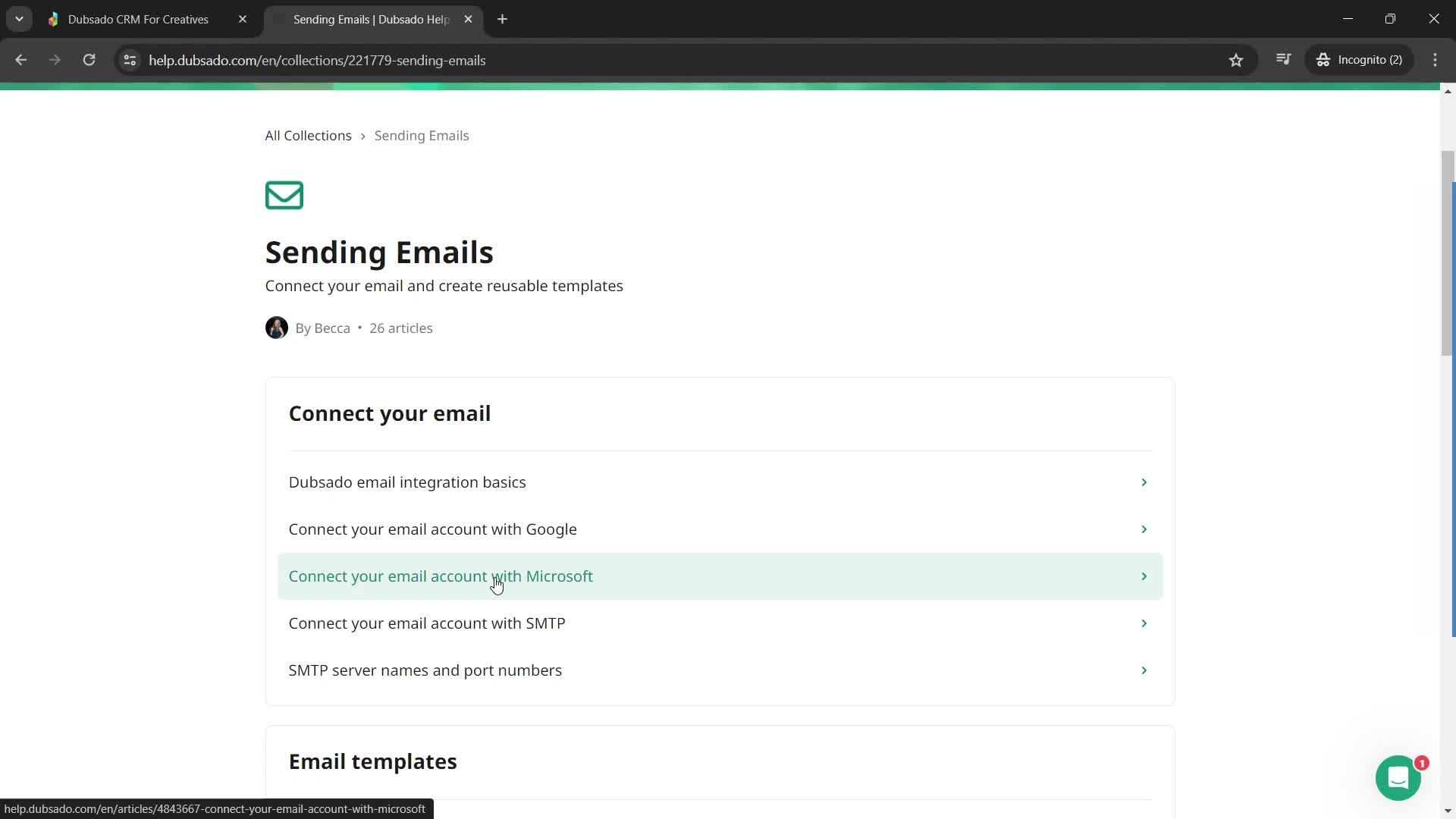Open the Intercom chat messenger bubble
The height and width of the screenshot is (819, 1456).
(x=1398, y=778)
